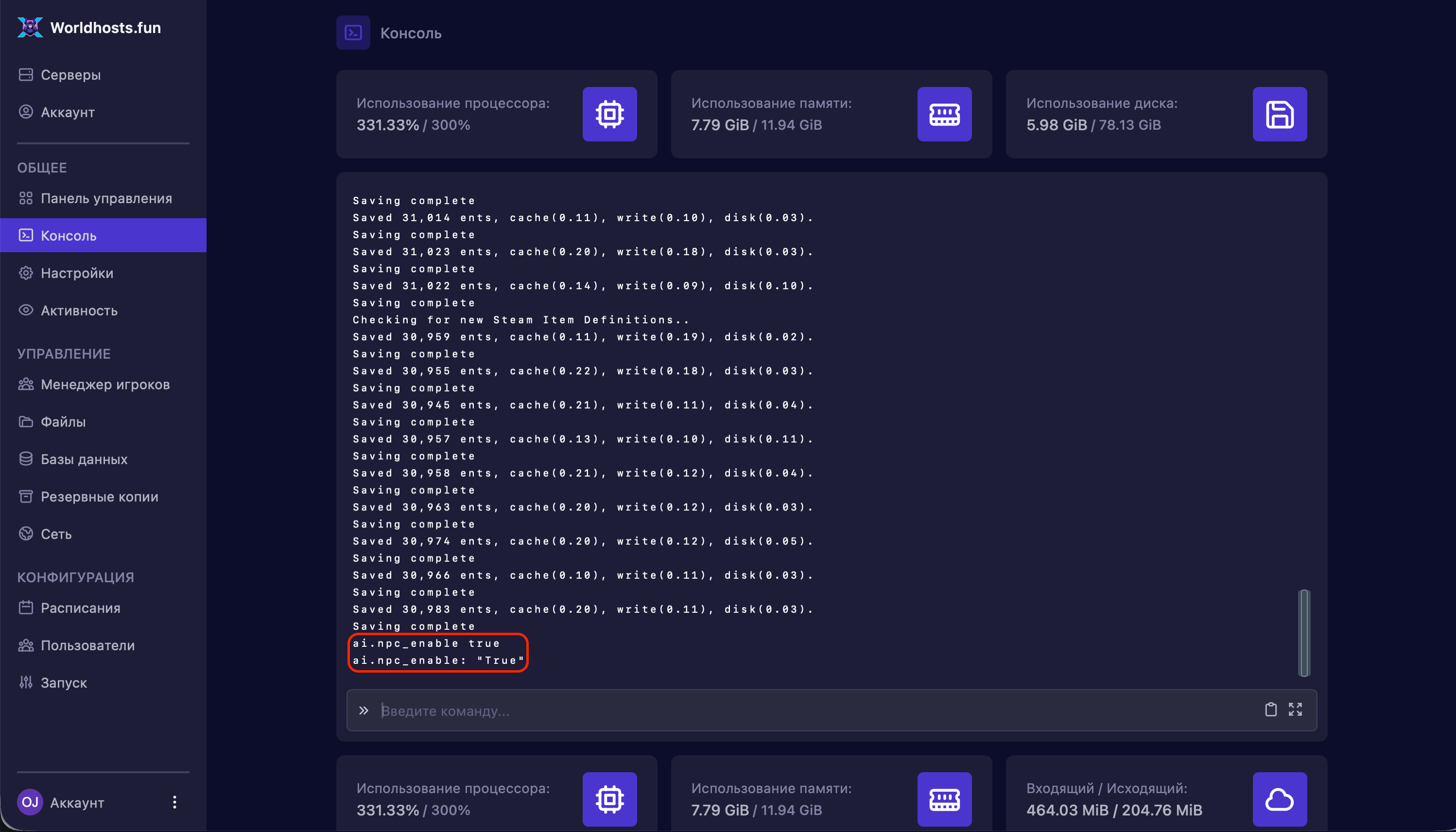Click the 464.03 MiB / 204.76 MiB traffic value

coord(1114,810)
